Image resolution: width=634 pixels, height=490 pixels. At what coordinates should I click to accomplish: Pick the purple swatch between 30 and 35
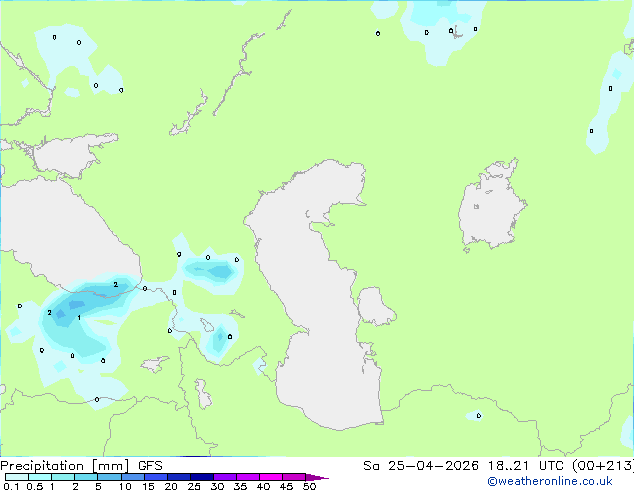pyautogui.click(x=225, y=477)
